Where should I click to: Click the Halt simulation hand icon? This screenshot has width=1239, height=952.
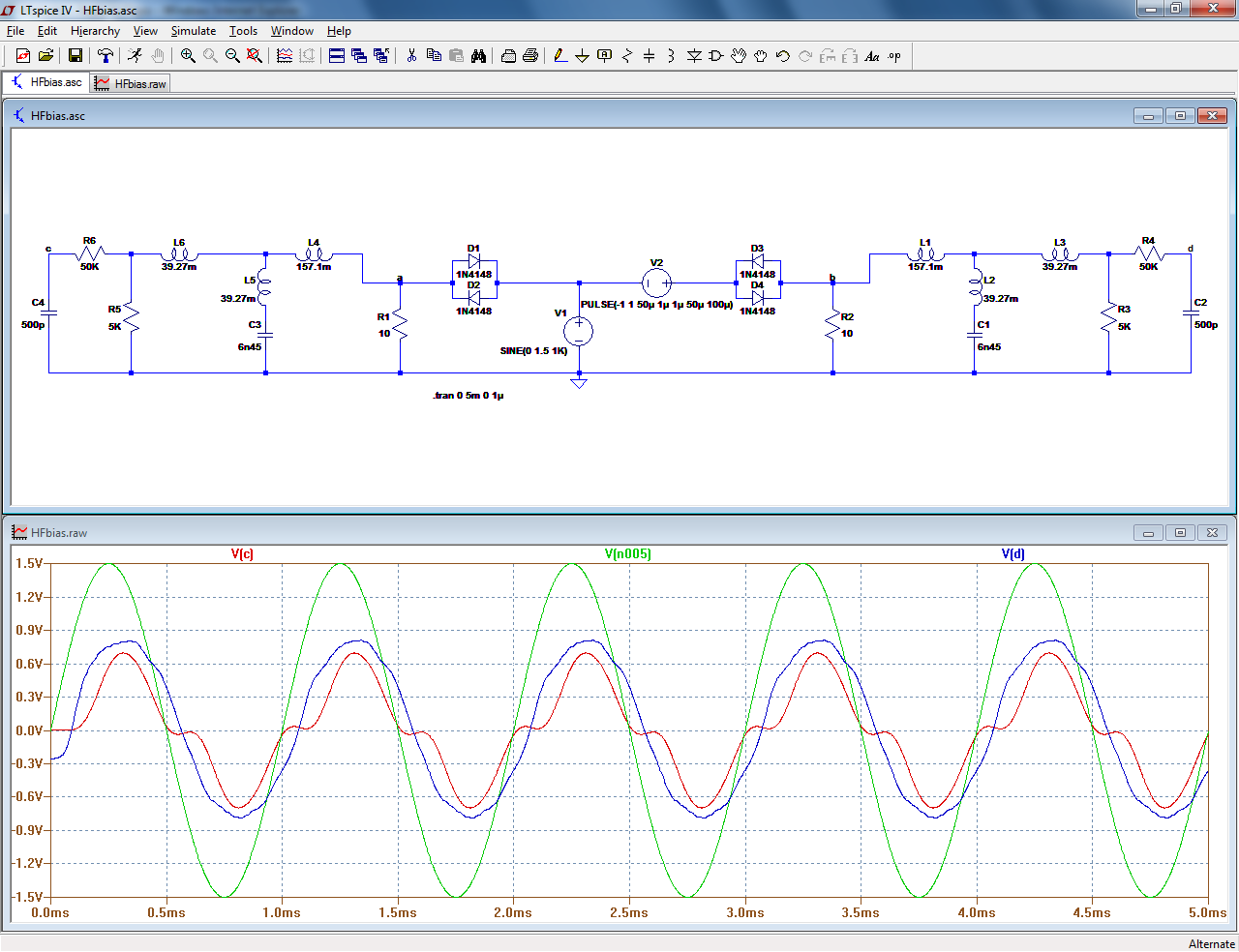click(x=158, y=56)
